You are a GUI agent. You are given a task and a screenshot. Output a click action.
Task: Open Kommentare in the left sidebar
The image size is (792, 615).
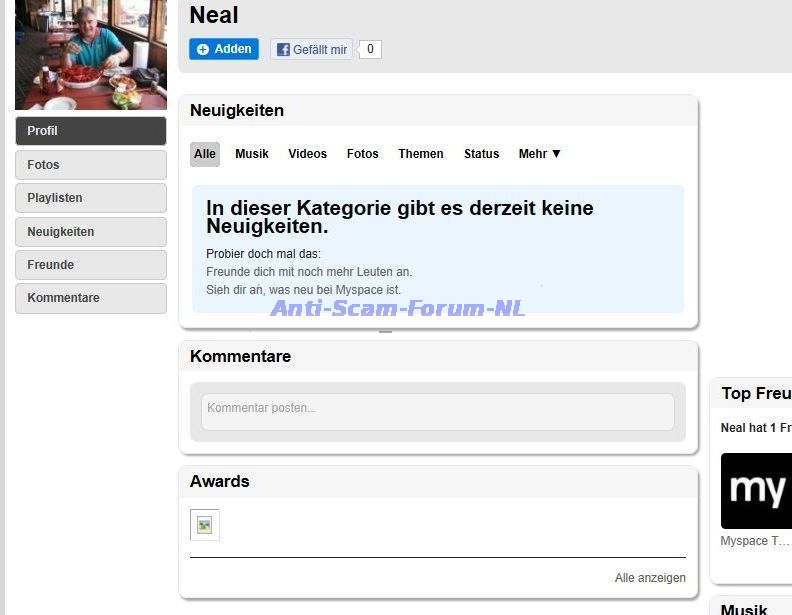tap(91, 298)
